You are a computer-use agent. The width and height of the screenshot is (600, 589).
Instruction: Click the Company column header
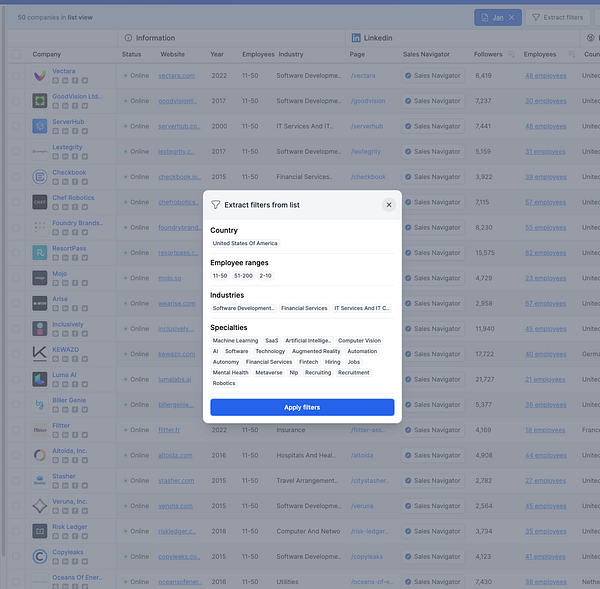tap(47, 54)
